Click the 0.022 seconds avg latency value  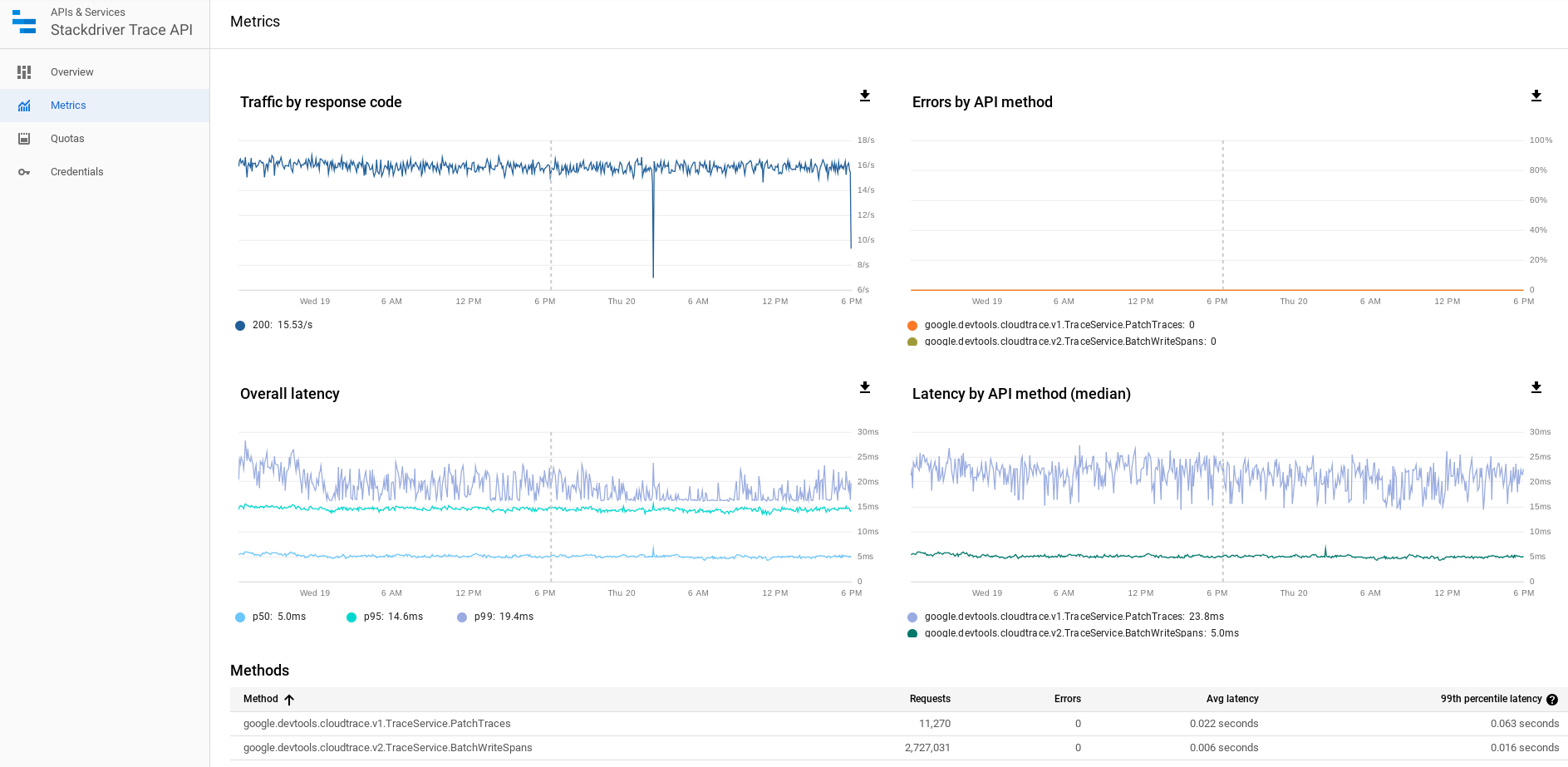click(x=1224, y=724)
